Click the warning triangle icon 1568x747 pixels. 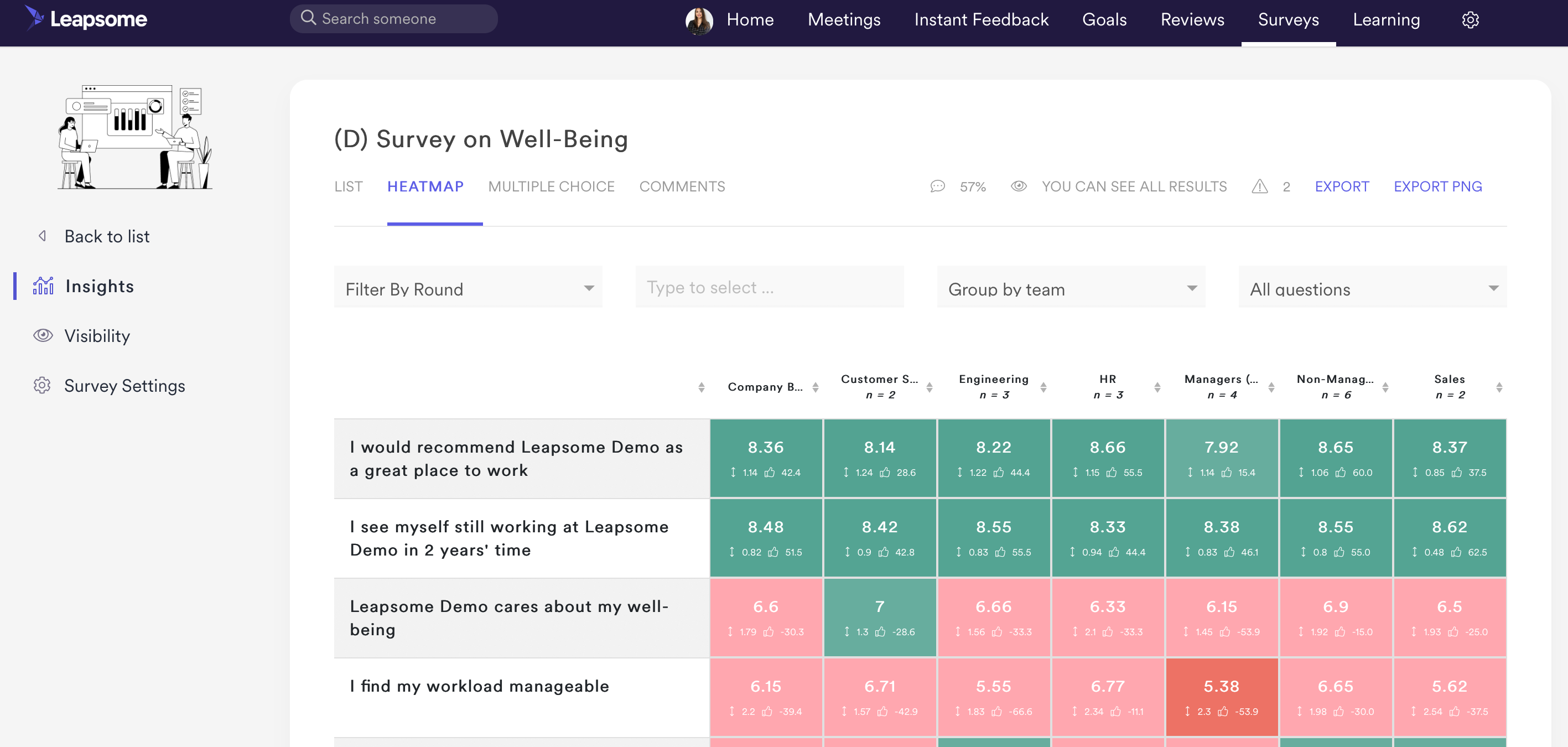click(x=1259, y=186)
